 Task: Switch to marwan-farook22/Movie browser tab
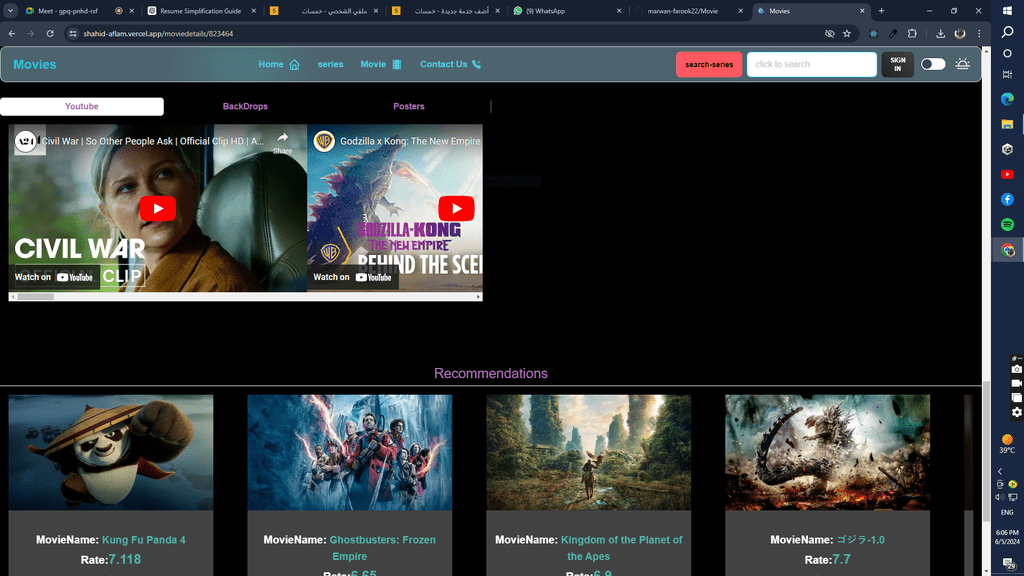point(689,10)
